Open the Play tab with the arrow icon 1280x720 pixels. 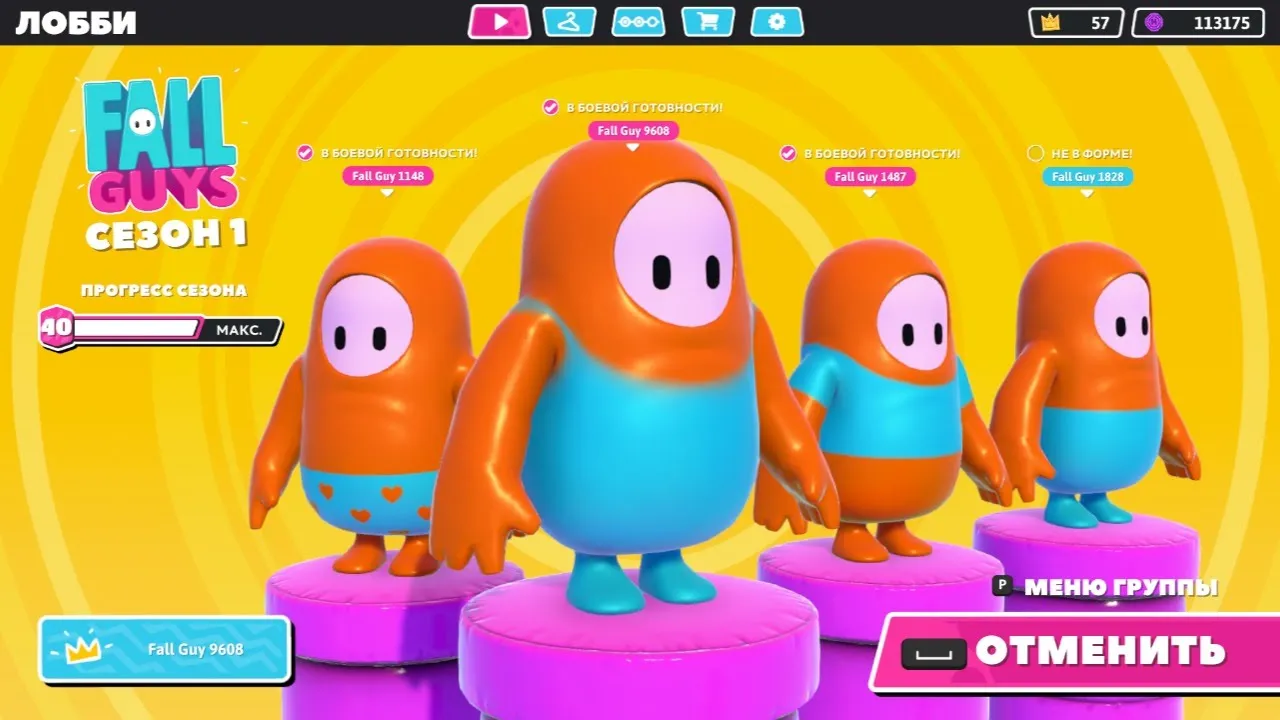[499, 22]
